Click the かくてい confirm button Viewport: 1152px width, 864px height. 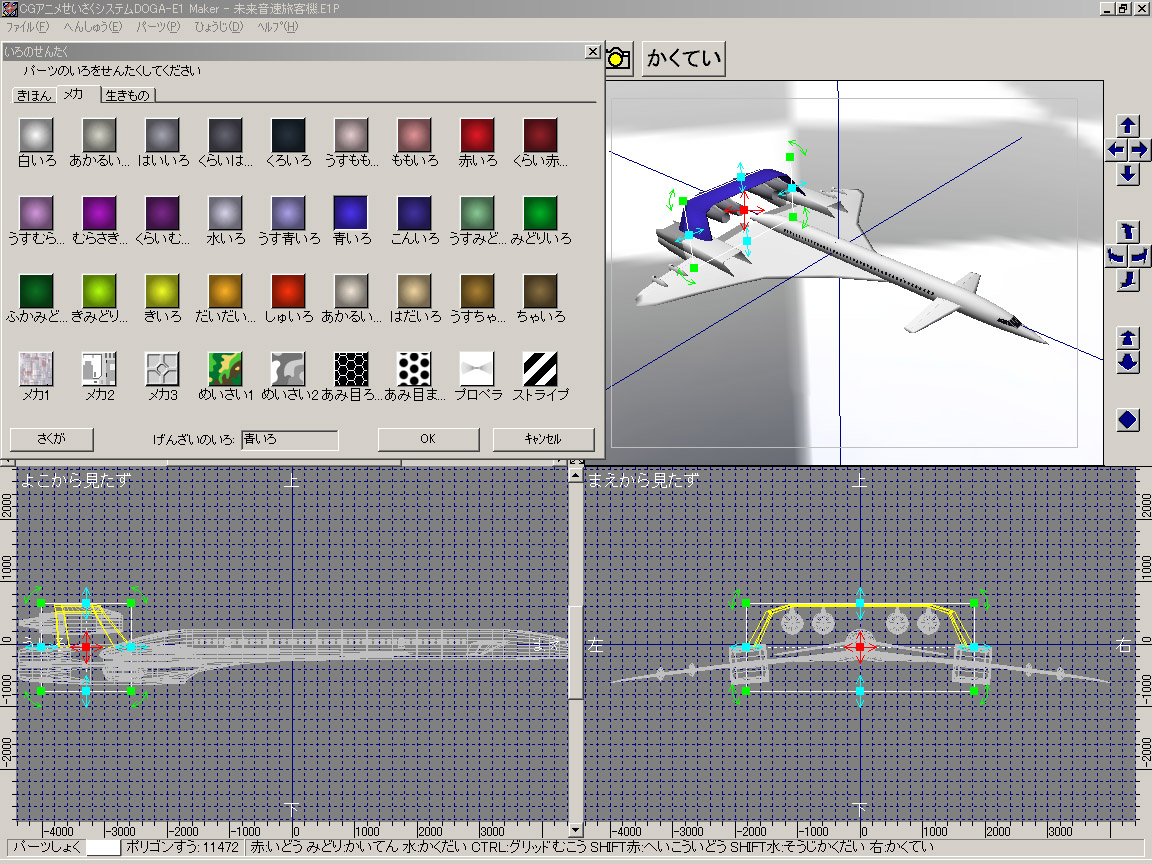point(684,59)
